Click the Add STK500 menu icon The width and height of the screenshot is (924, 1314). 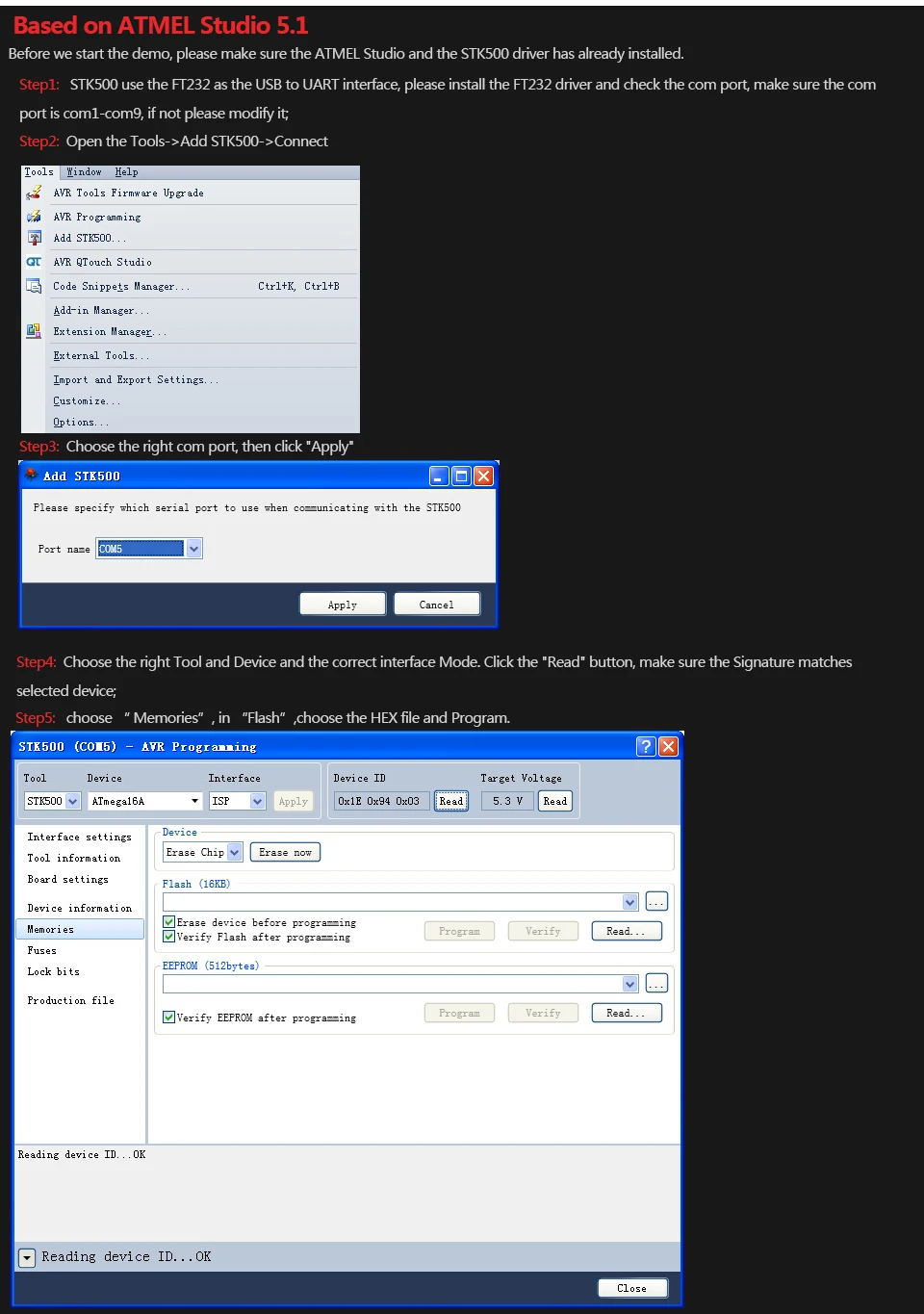pos(34,238)
